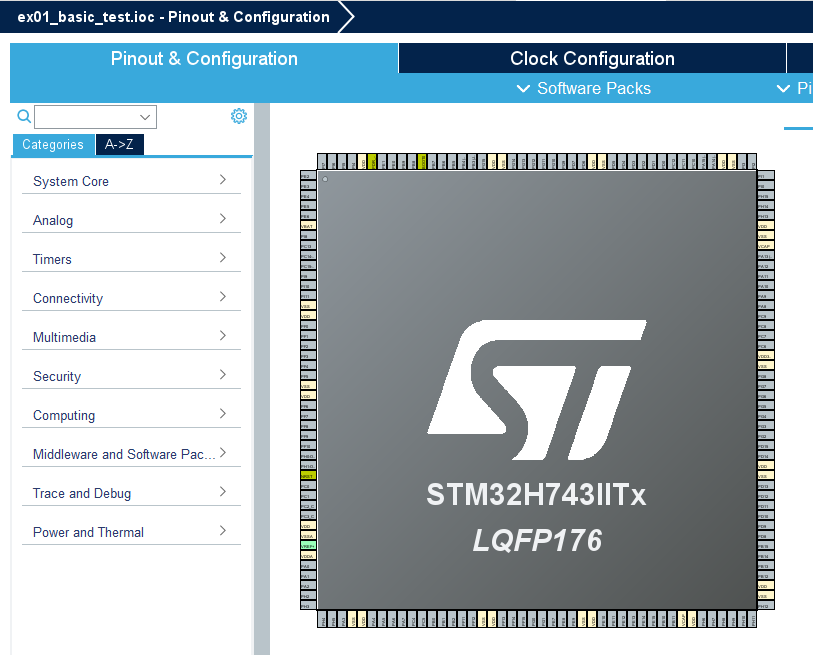Expand the Power and Thermal category

tap(131, 532)
